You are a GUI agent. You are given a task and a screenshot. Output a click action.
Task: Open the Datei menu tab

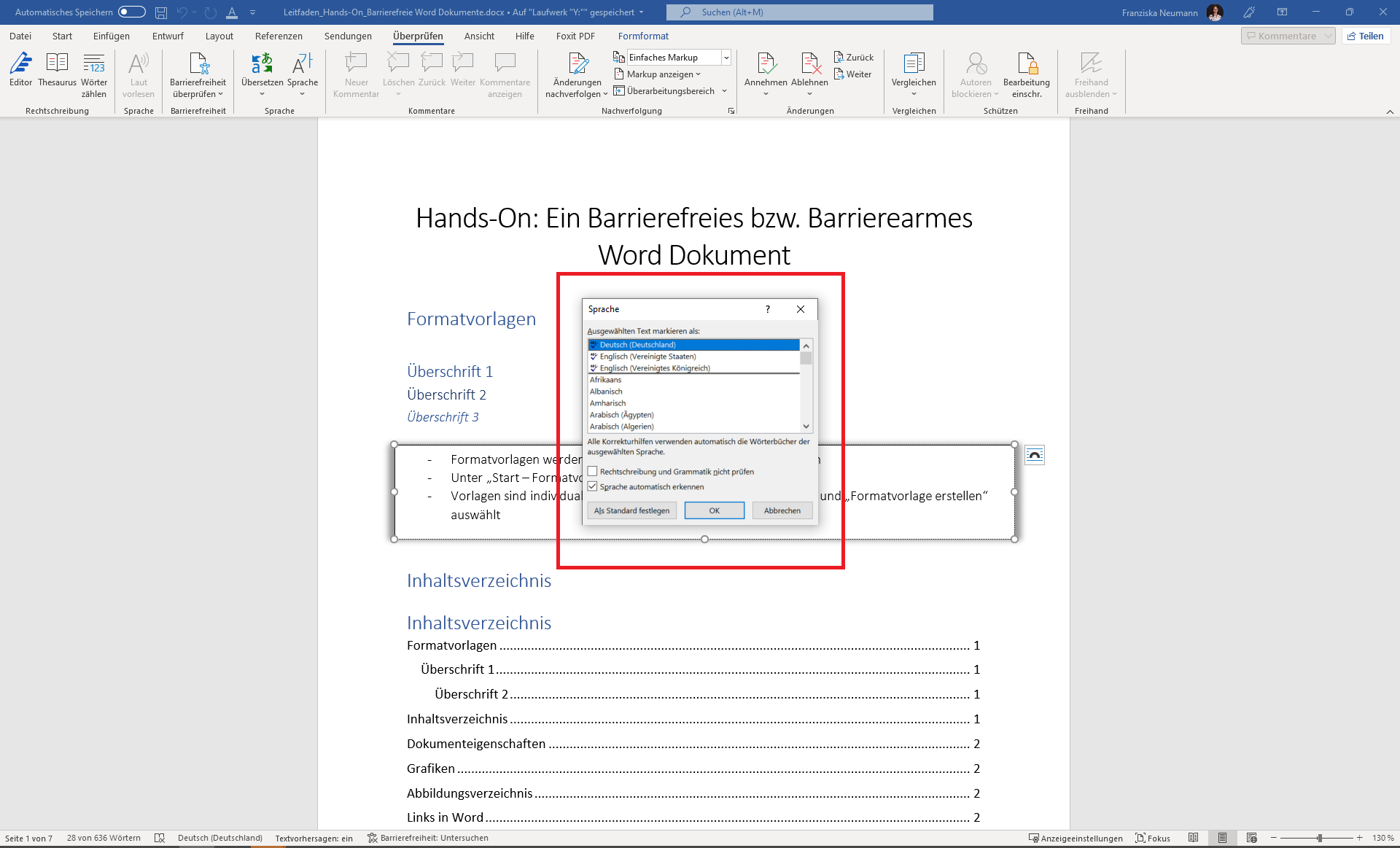point(20,36)
